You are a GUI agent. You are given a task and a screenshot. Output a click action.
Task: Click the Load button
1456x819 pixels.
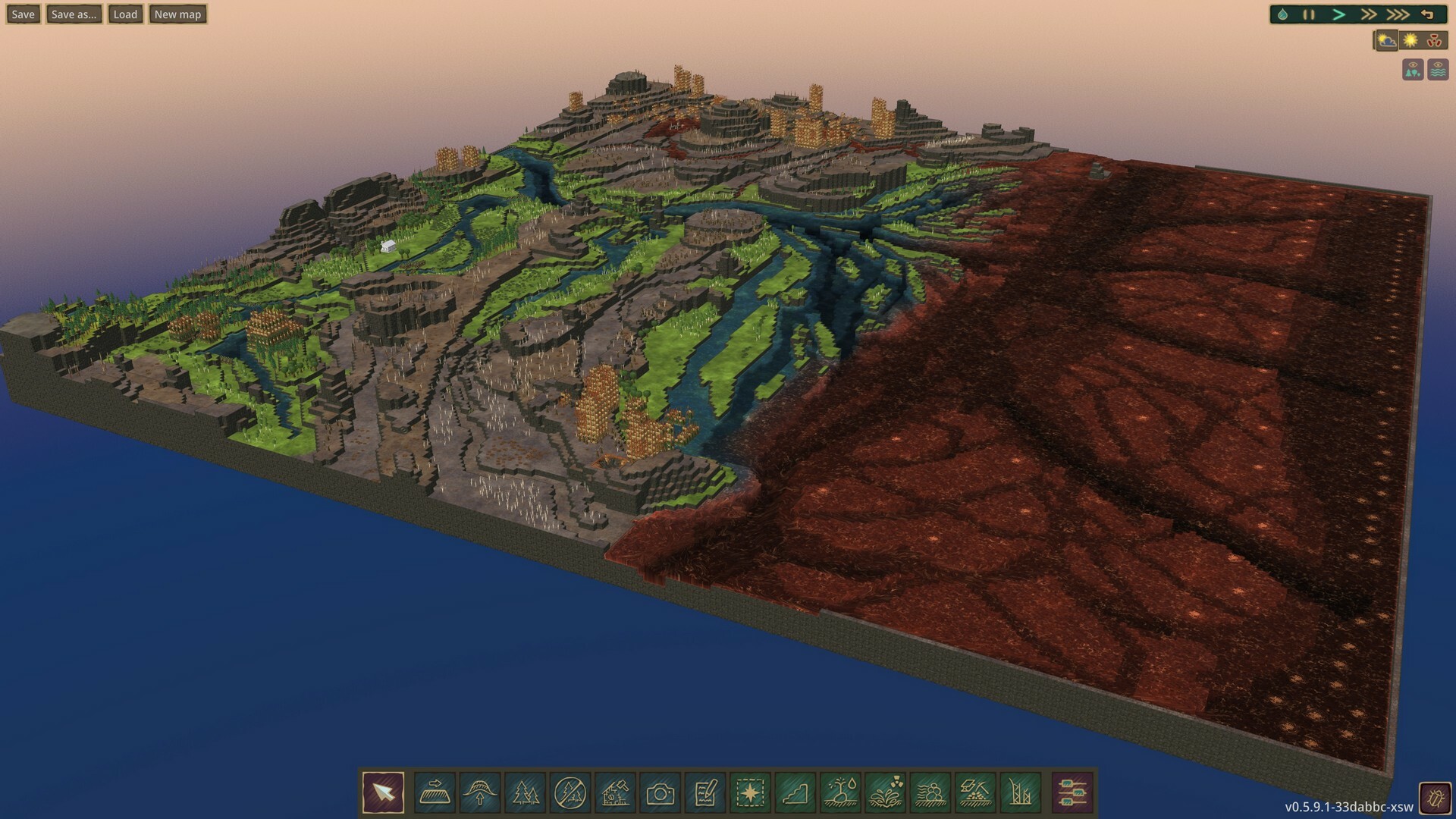point(125,14)
